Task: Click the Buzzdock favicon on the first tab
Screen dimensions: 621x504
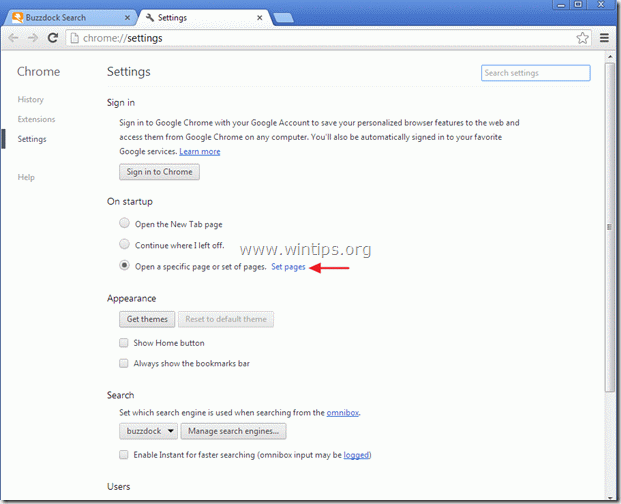Action: [17, 18]
